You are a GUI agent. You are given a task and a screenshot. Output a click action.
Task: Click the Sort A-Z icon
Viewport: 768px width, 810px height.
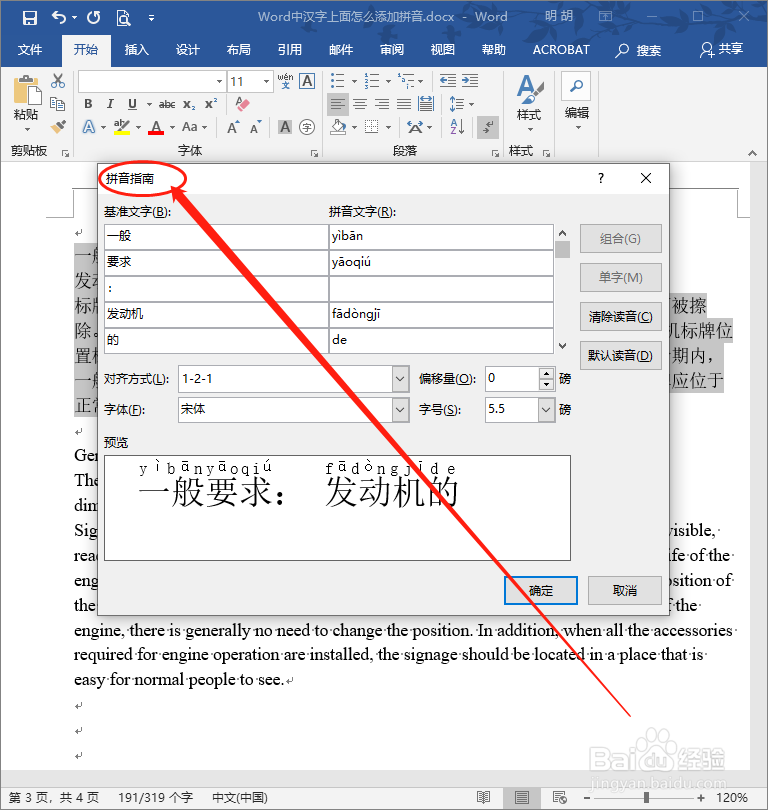coord(457,127)
